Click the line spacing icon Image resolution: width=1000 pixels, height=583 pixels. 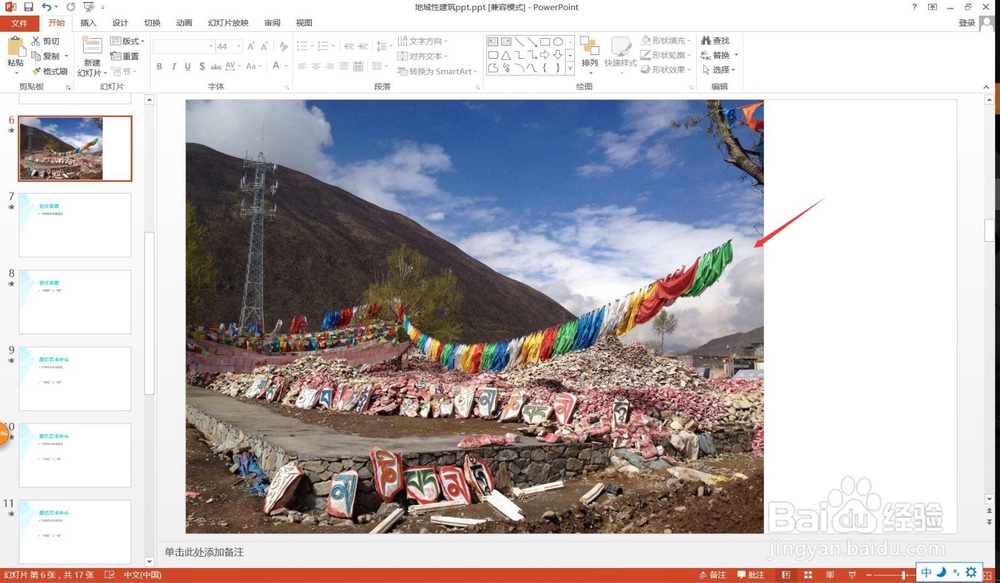click(383, 47)
